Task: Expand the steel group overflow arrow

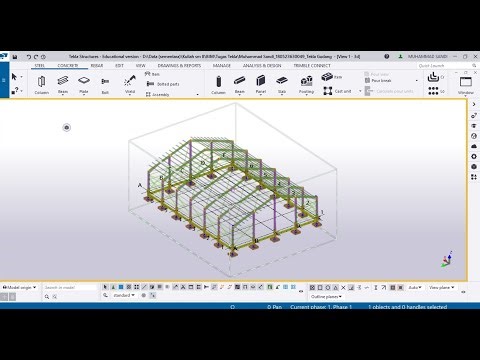Action: [x=197, y=95]
